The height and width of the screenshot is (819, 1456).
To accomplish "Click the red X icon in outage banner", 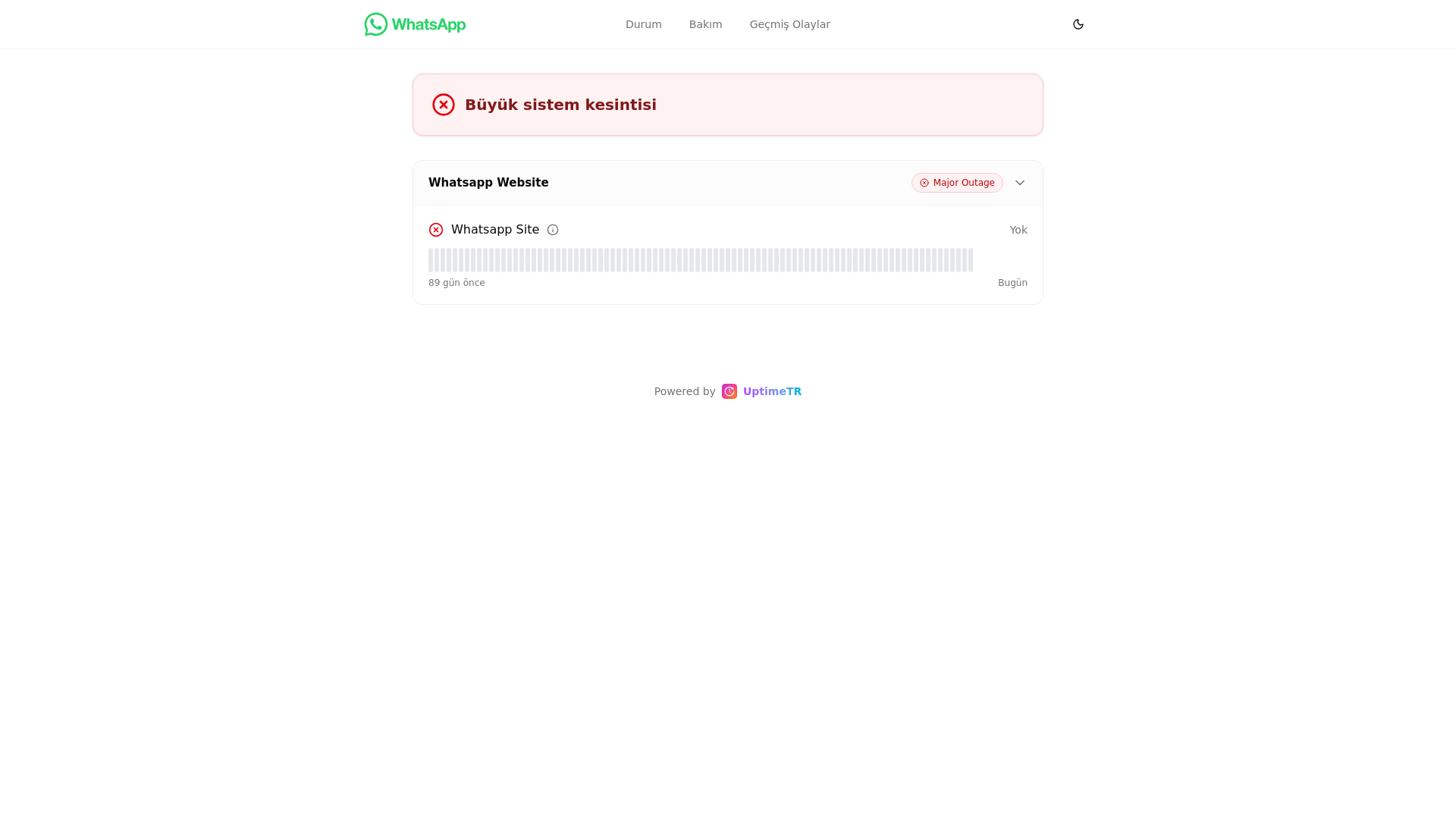I will [x=444, y=105].
